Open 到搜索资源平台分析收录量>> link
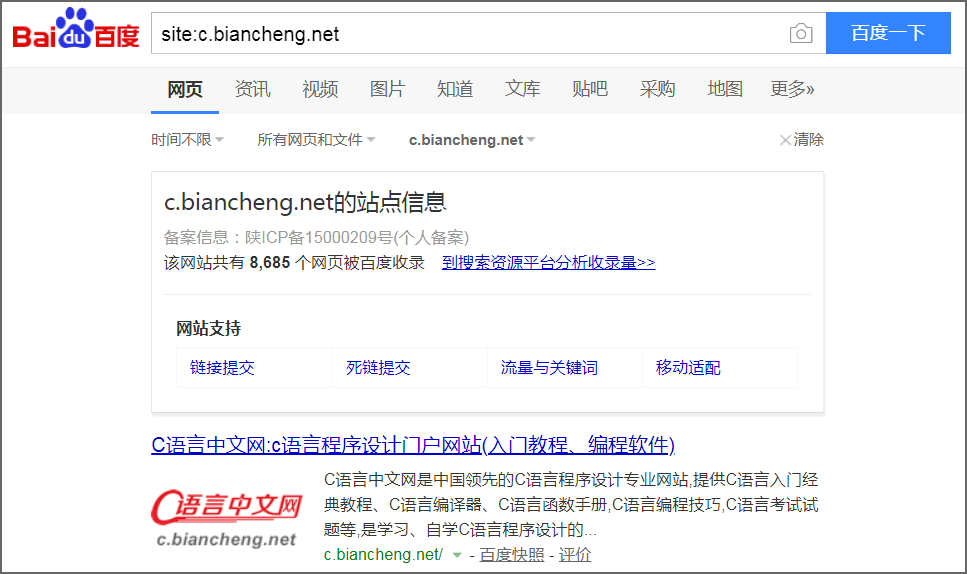The height and width of the screenshot is (574, 967). click(x=548, y=263)
